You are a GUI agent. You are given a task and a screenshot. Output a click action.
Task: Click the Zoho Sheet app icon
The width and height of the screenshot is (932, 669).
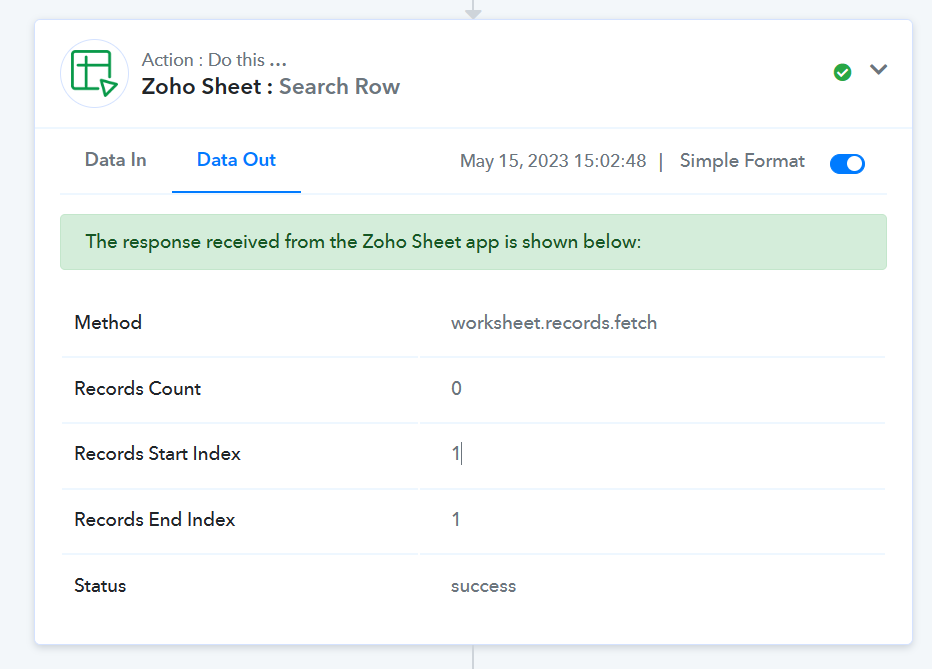pyautogui.click(x=94, y=74)
